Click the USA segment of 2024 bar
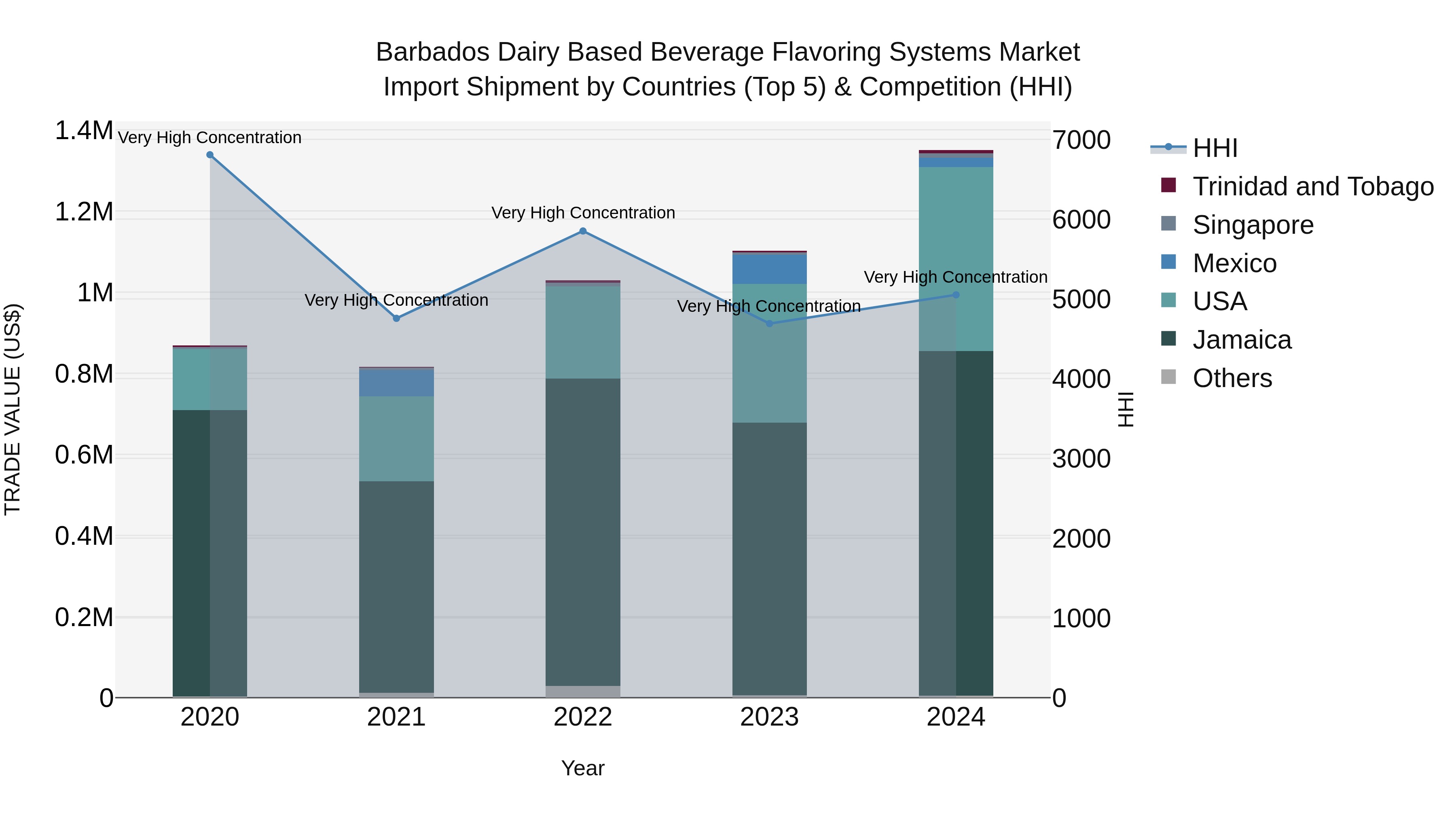 pyautogui.click(x=956, y=259)
